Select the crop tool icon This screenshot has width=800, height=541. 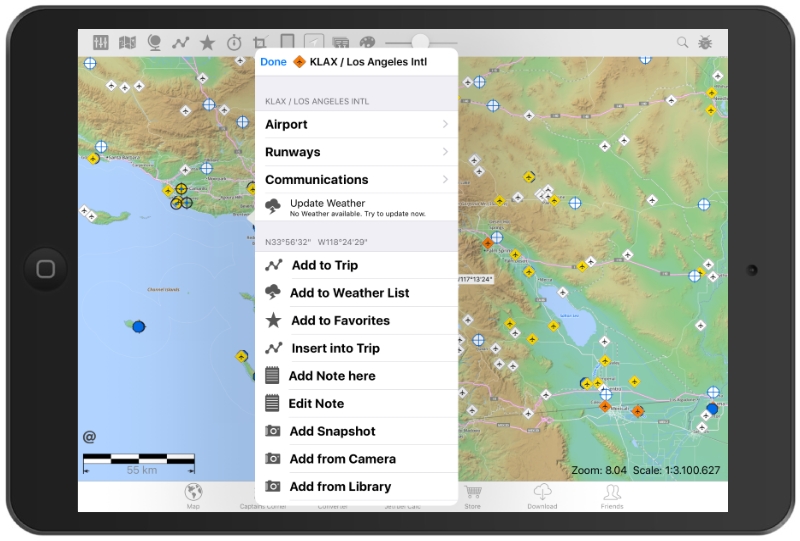tap(260, 42)
